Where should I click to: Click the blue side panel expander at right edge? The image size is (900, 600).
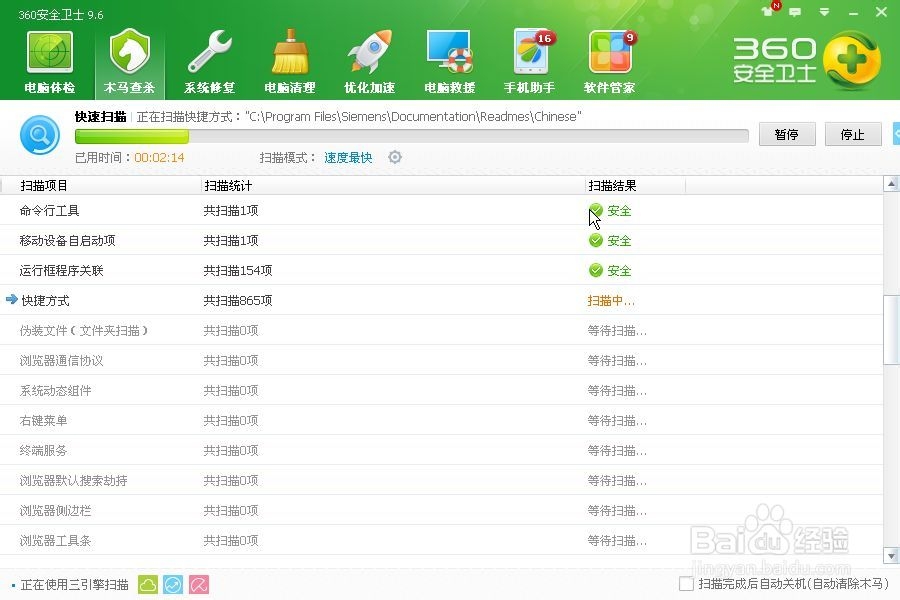pyautogui.click(x=897, y=134)
